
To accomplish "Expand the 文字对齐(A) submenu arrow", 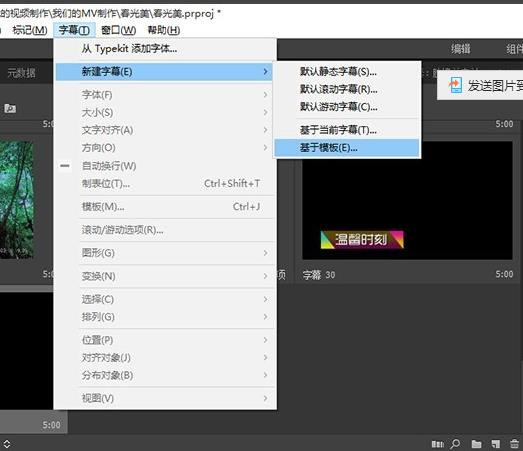I will coord(266,130).
